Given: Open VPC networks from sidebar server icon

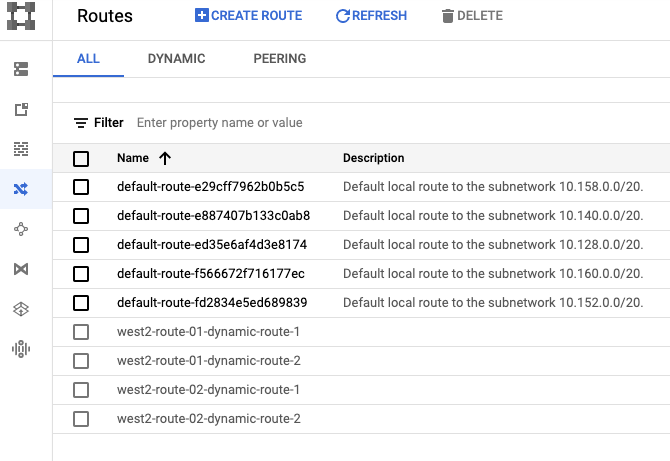Looking at the screenshot, I should point(21,69).
